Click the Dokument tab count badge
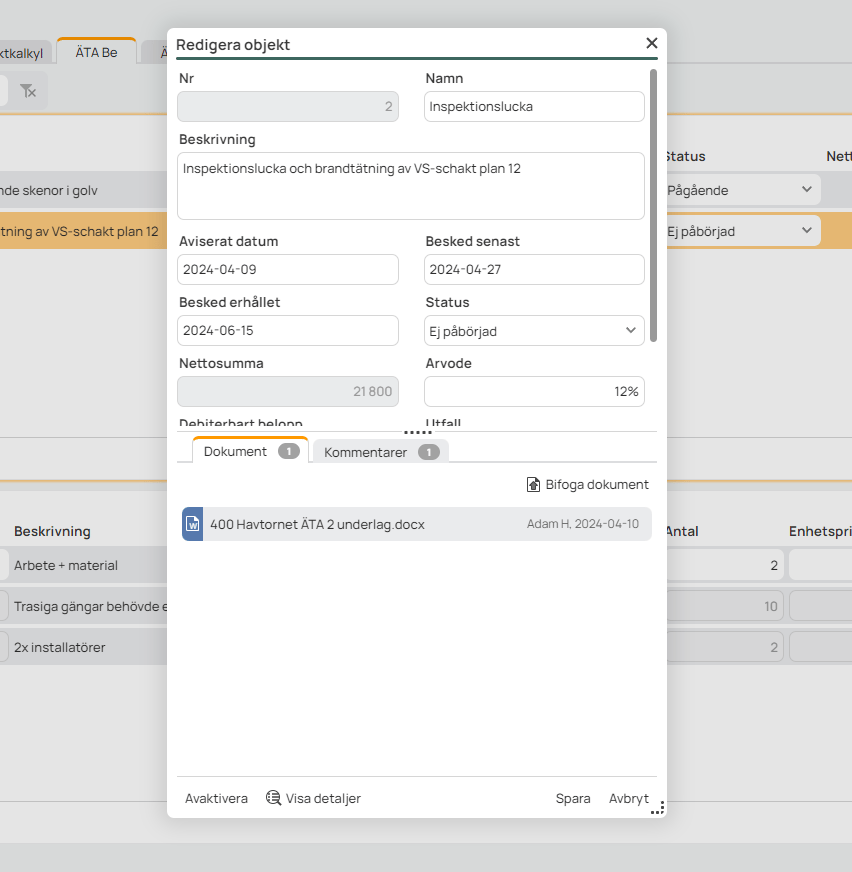This screenshot has width=852, height=872. point(289,451)
